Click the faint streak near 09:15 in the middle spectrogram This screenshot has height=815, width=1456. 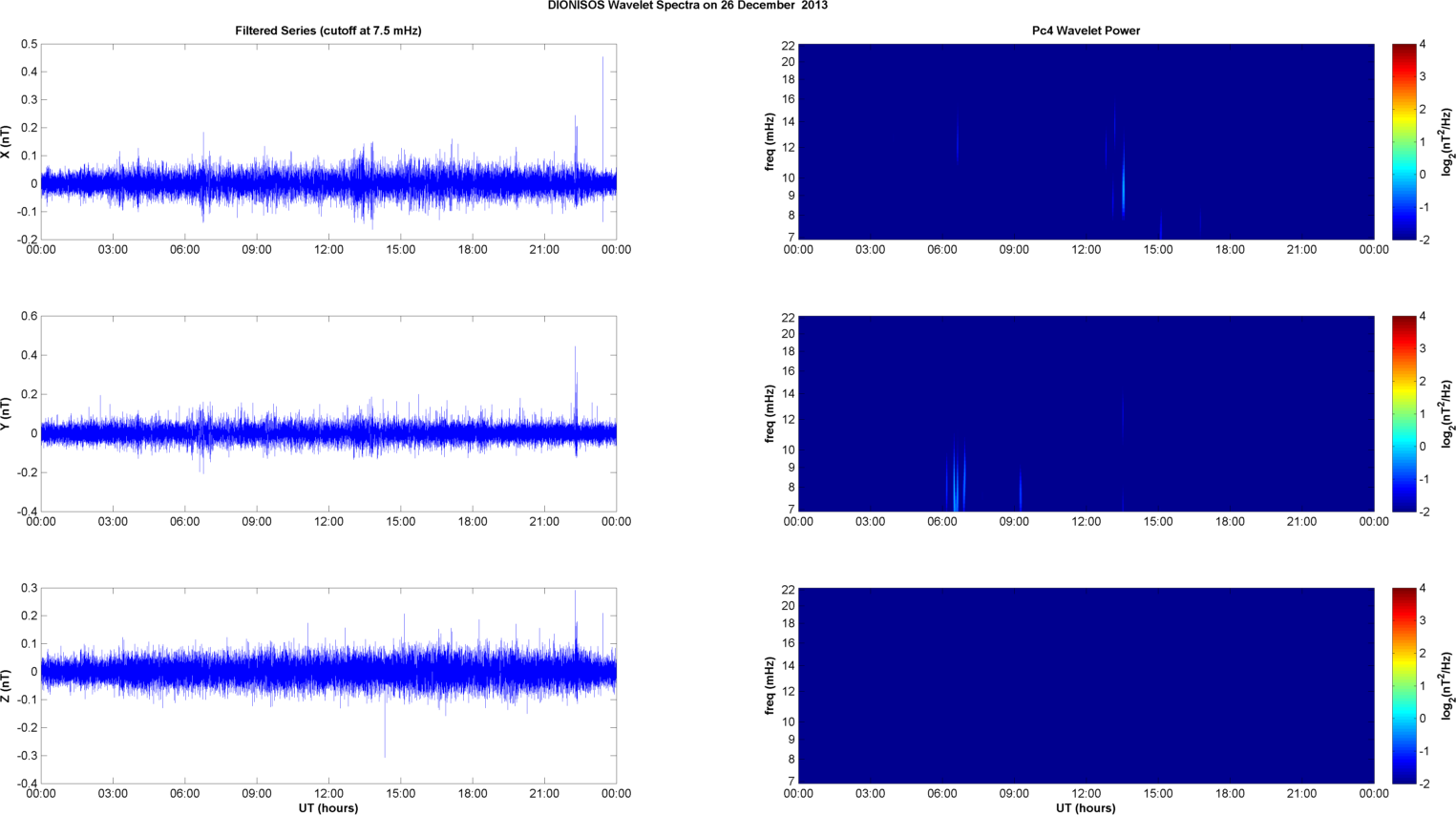click(x=1020, y=489)
